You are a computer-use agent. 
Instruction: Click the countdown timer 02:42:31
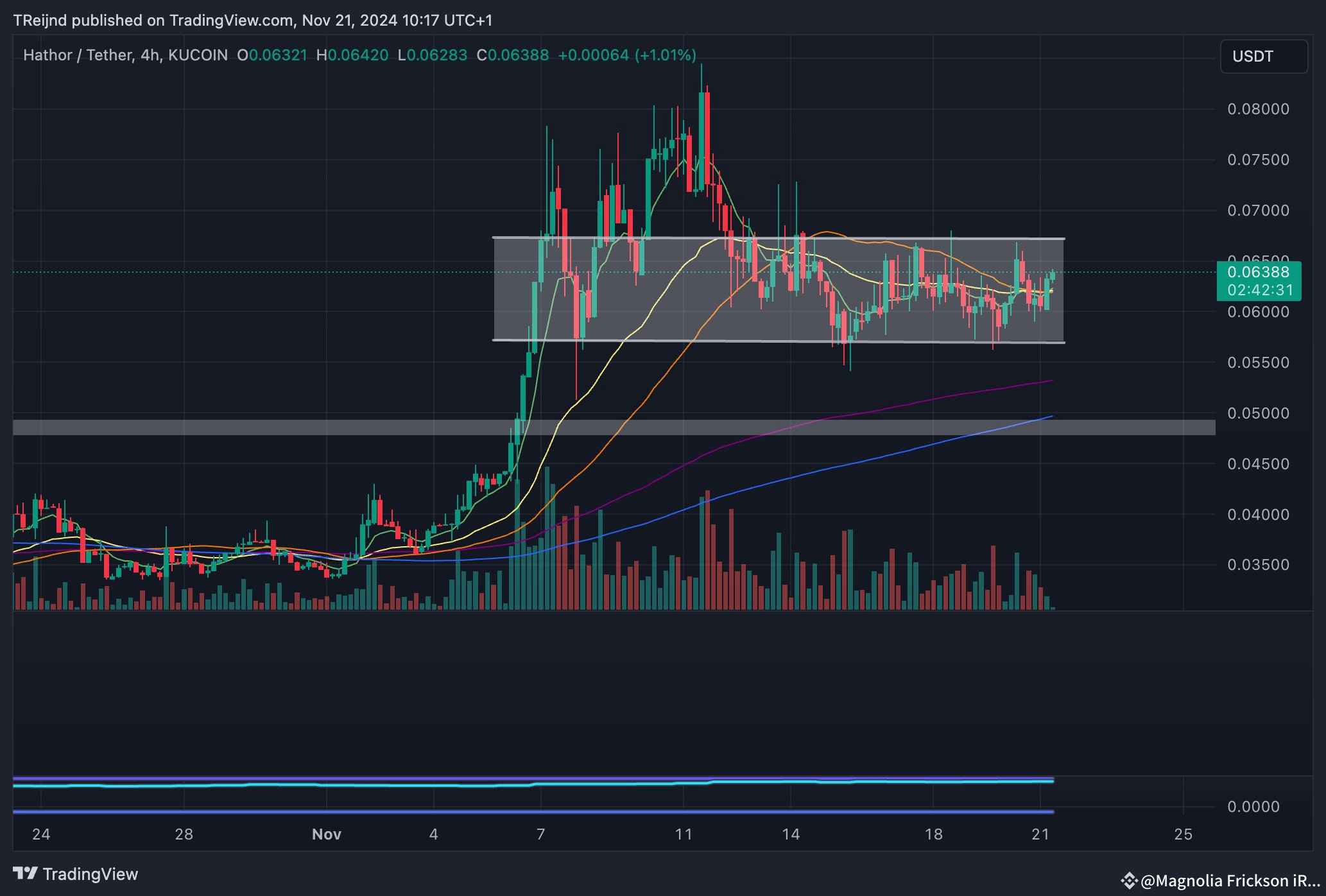pos(1259,290)
